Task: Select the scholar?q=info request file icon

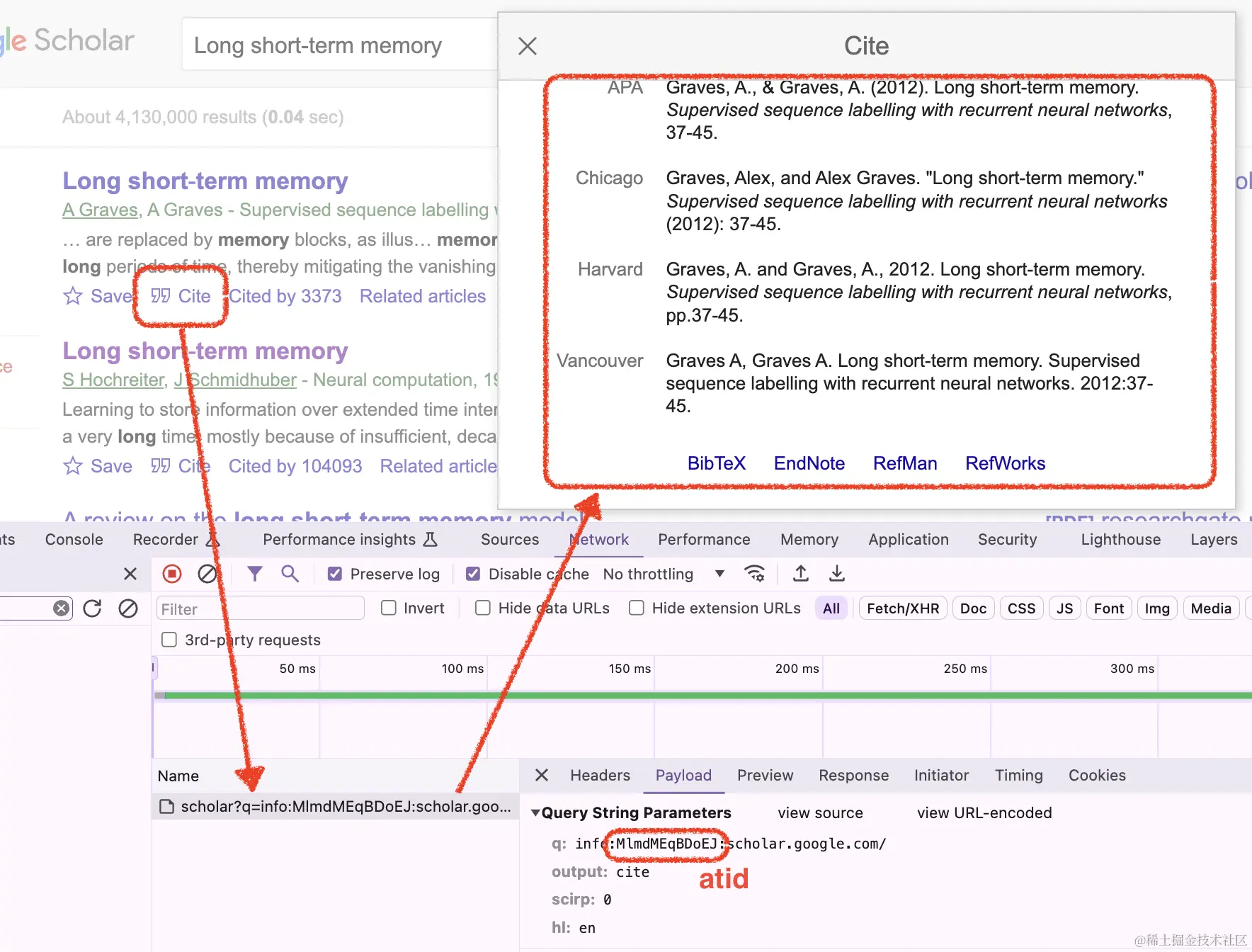Action: pyautogui.click(x=166, y=807)
